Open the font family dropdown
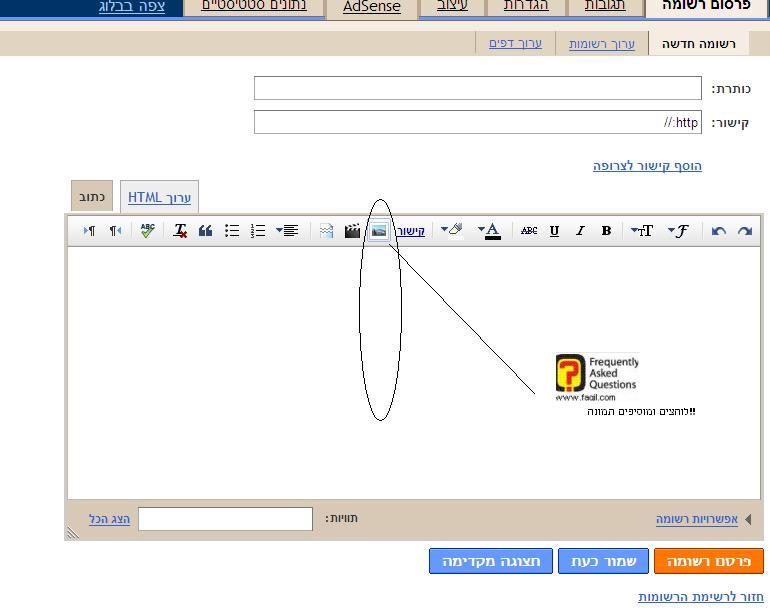 (x=679, y=231)
